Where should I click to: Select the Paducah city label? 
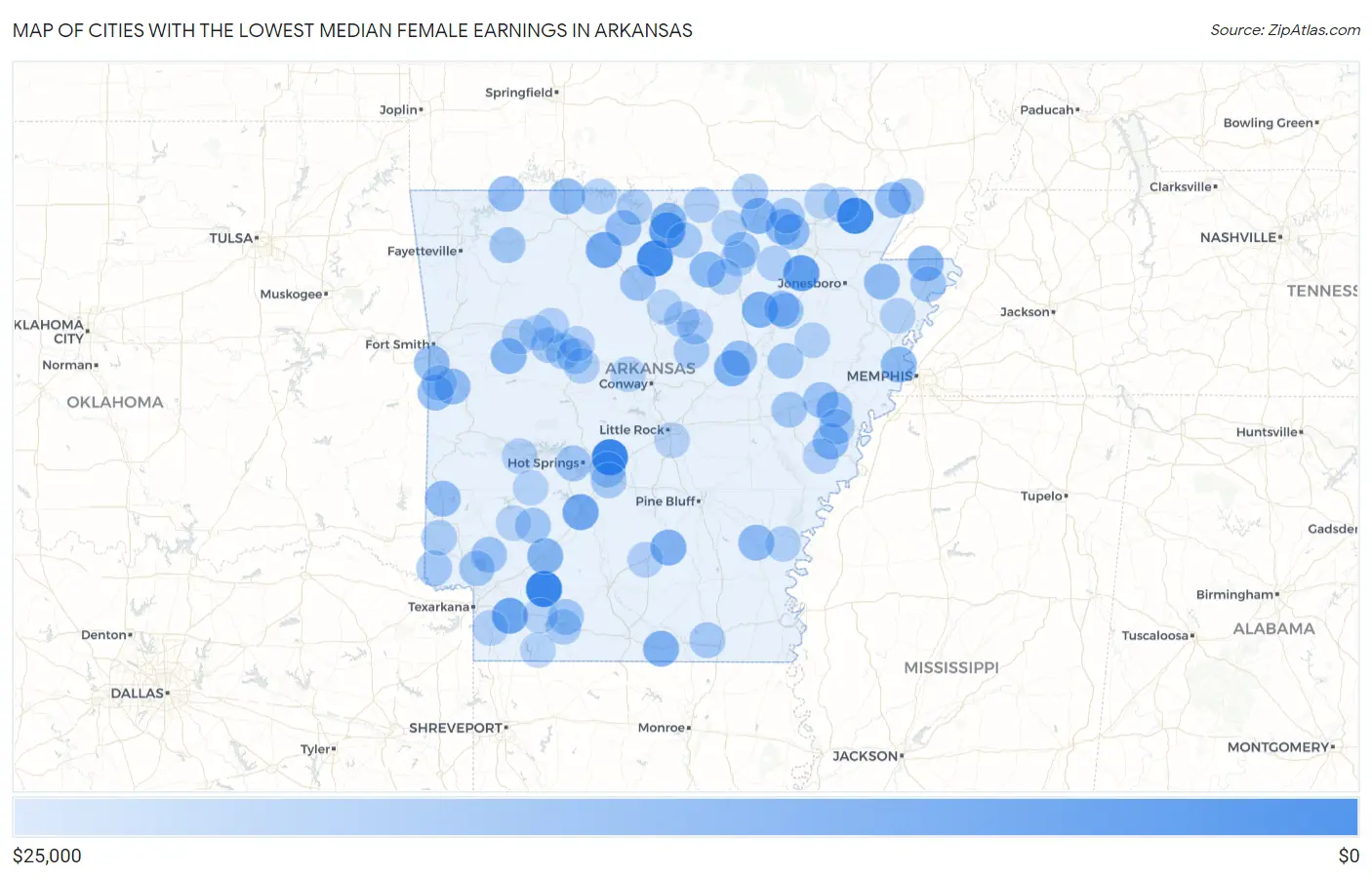pyautogui.click(x=1046, y=110)
